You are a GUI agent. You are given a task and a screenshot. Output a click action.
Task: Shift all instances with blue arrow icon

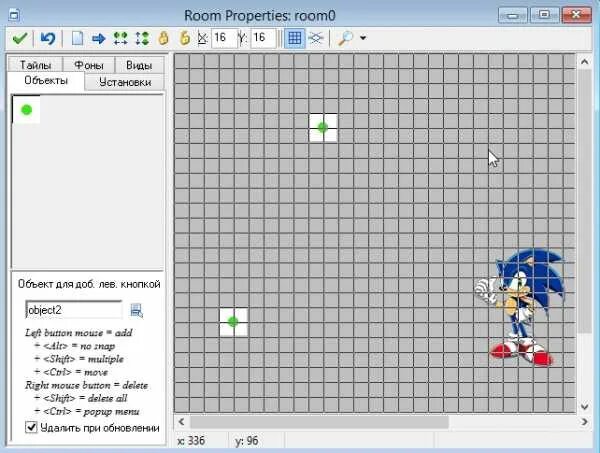coord(99,38)
